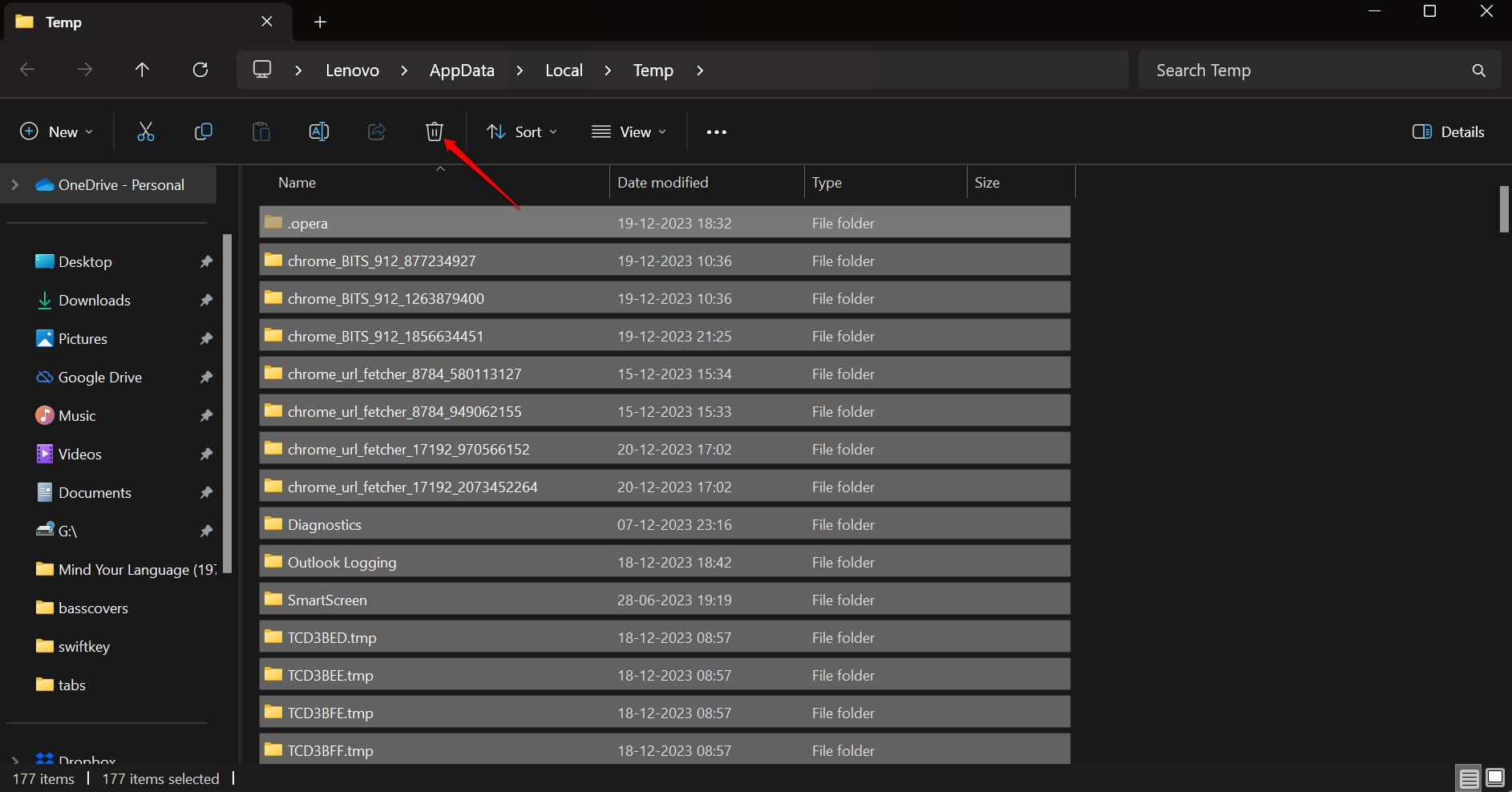Click the search magnifier icon

(1479, 71)
